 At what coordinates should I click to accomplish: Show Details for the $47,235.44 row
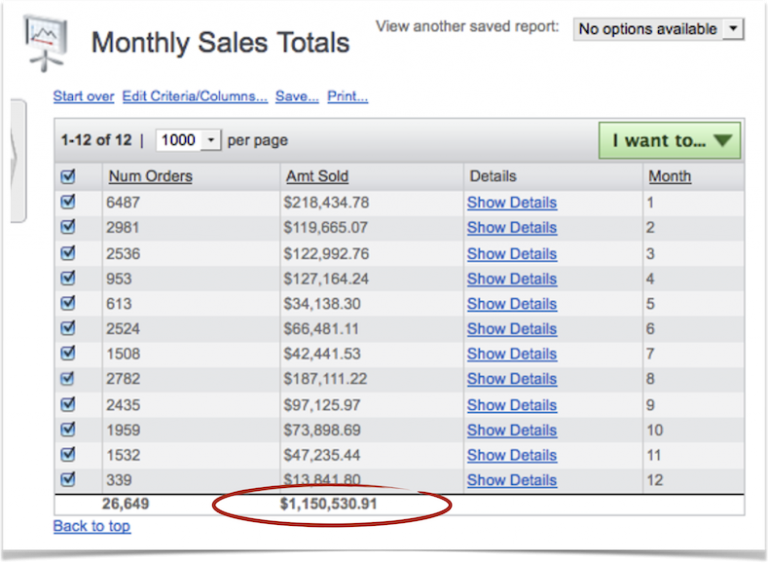pyautogui.click(x=511, y=455)
